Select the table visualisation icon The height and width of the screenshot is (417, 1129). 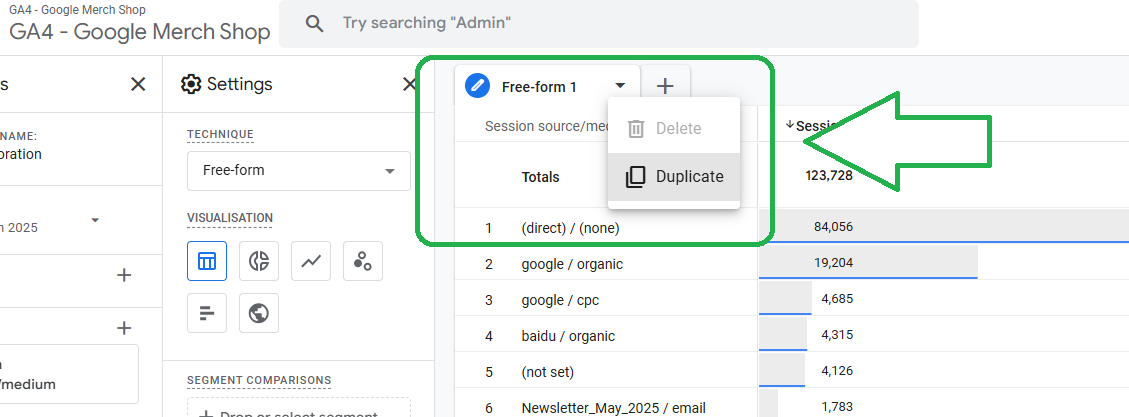pos(207,261)
